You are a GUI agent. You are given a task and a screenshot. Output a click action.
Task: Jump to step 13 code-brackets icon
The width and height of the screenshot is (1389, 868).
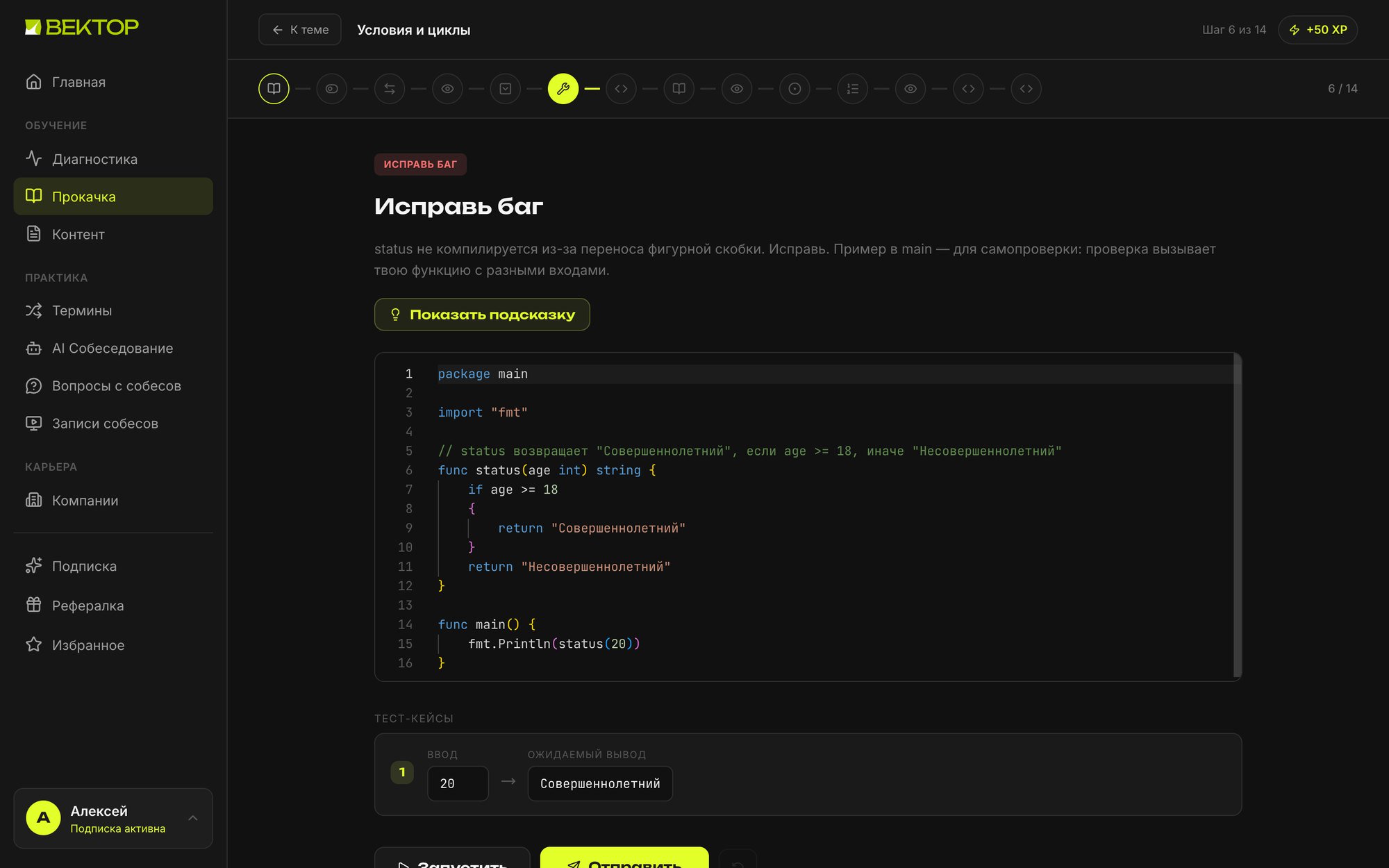pos(968,89)
